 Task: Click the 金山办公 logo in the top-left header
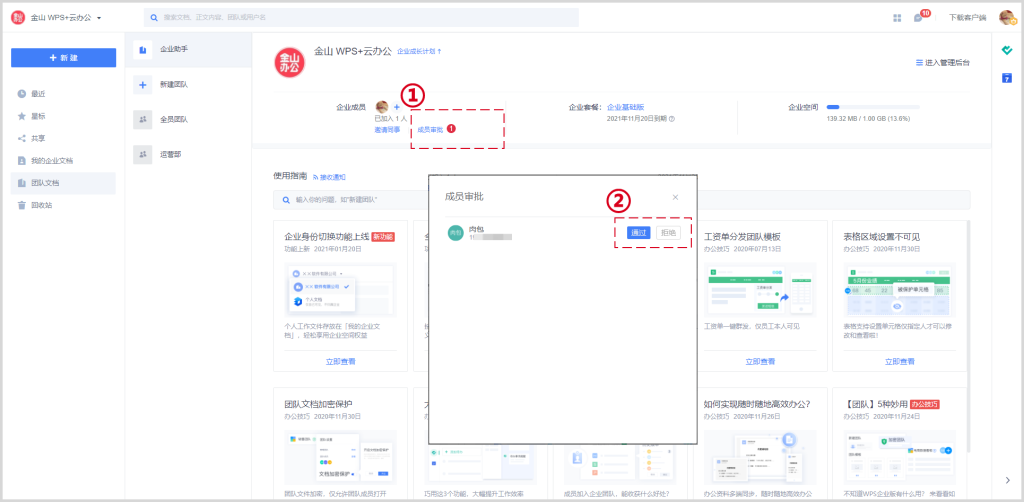pyautogui.click(x=18, y=18)
